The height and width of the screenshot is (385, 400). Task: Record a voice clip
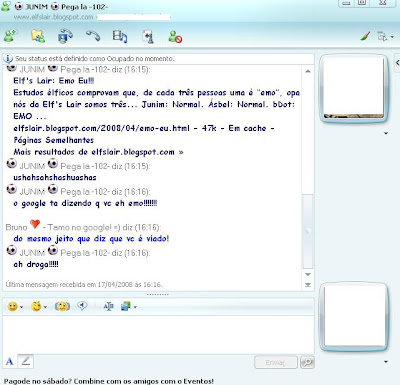(82, 306)
